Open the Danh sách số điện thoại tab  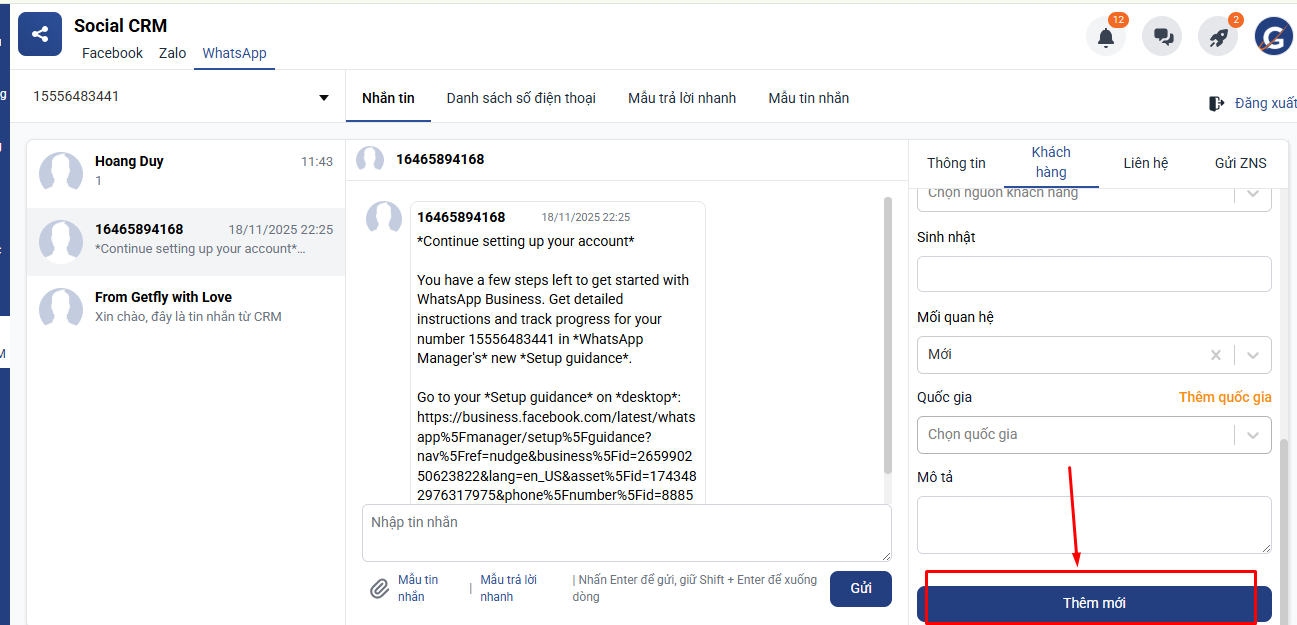tap(521, 98)
